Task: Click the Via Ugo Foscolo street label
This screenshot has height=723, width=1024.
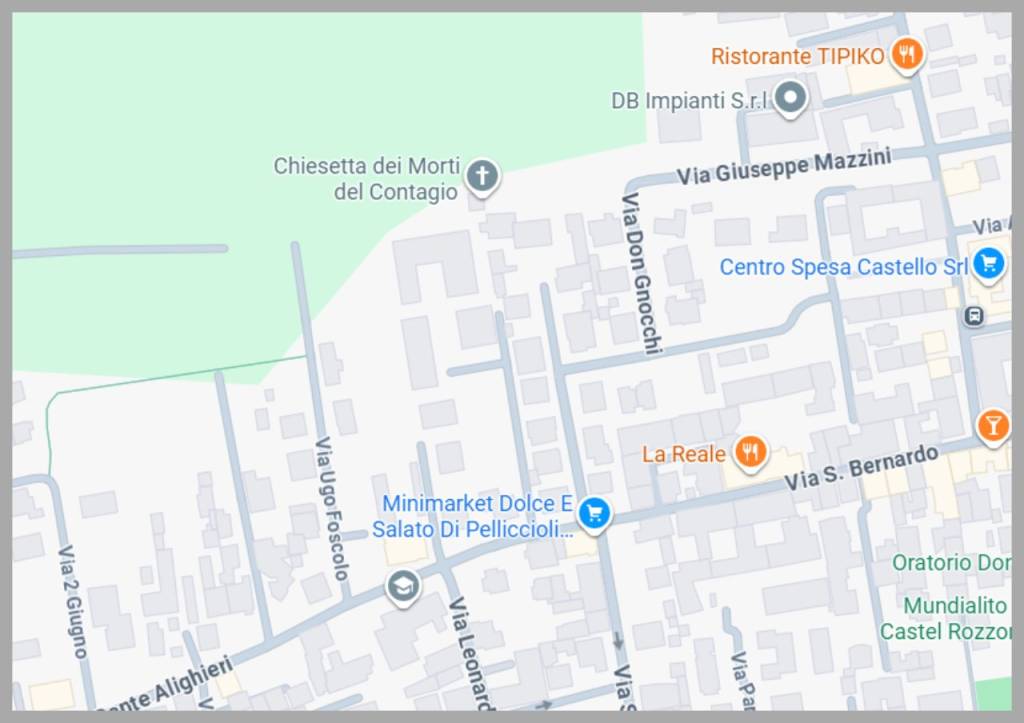Action: tap(332, 509)
